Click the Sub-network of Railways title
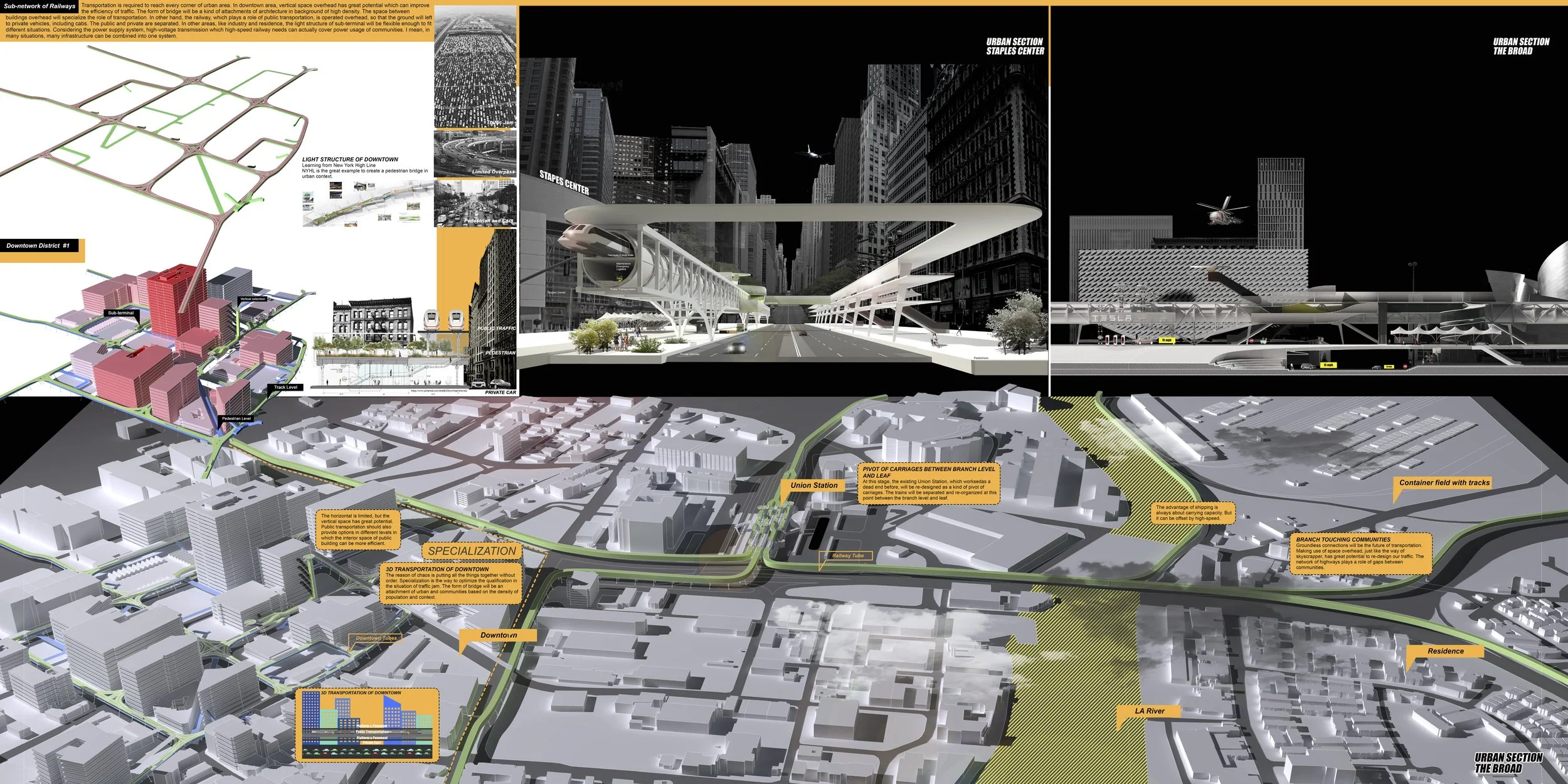This screenshot has width=1568, height=784. [x=40, y=6]
